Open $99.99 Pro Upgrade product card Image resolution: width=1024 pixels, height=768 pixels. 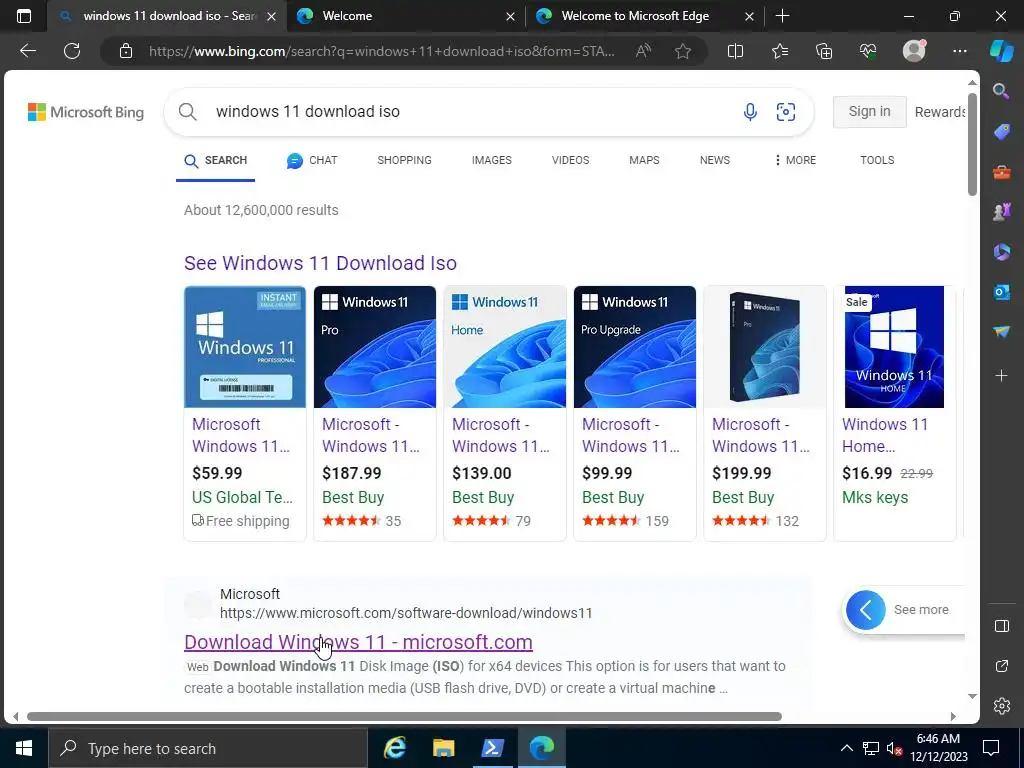point(635,413)
